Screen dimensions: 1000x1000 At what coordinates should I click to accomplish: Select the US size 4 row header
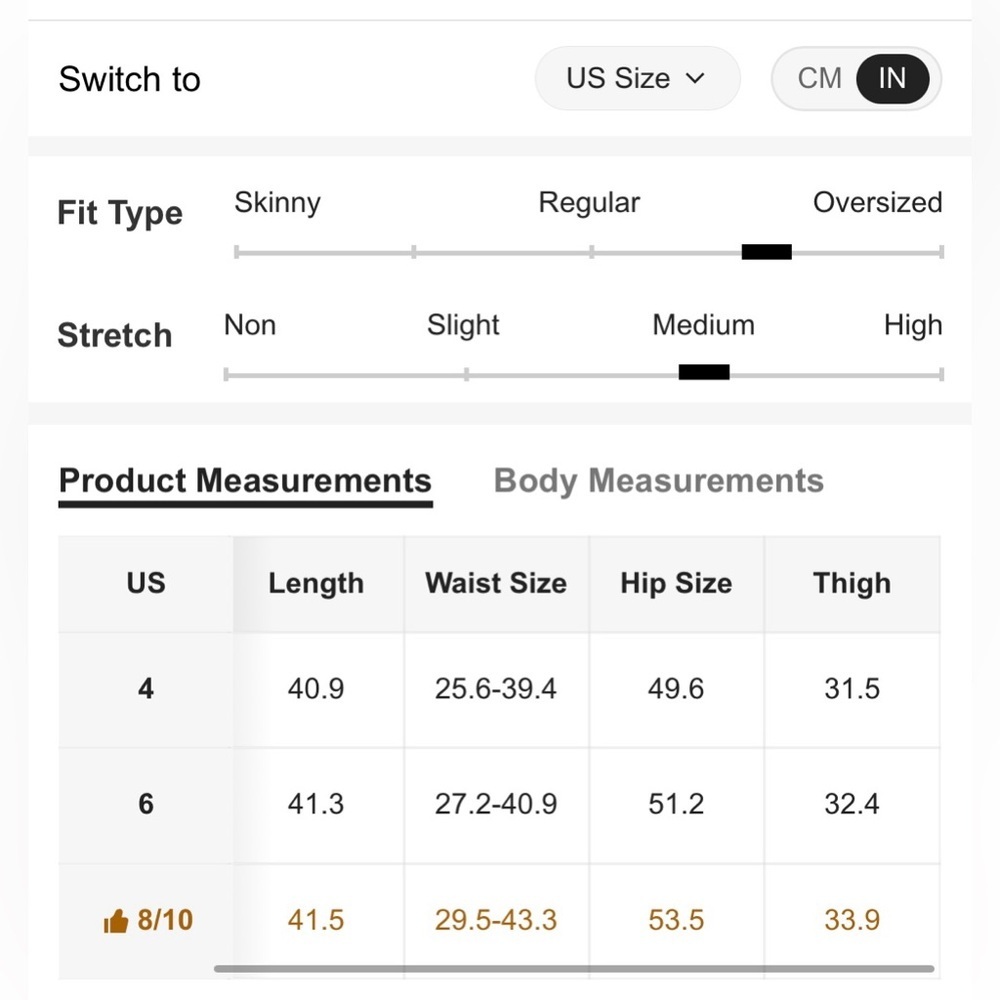tap(146, 689)
